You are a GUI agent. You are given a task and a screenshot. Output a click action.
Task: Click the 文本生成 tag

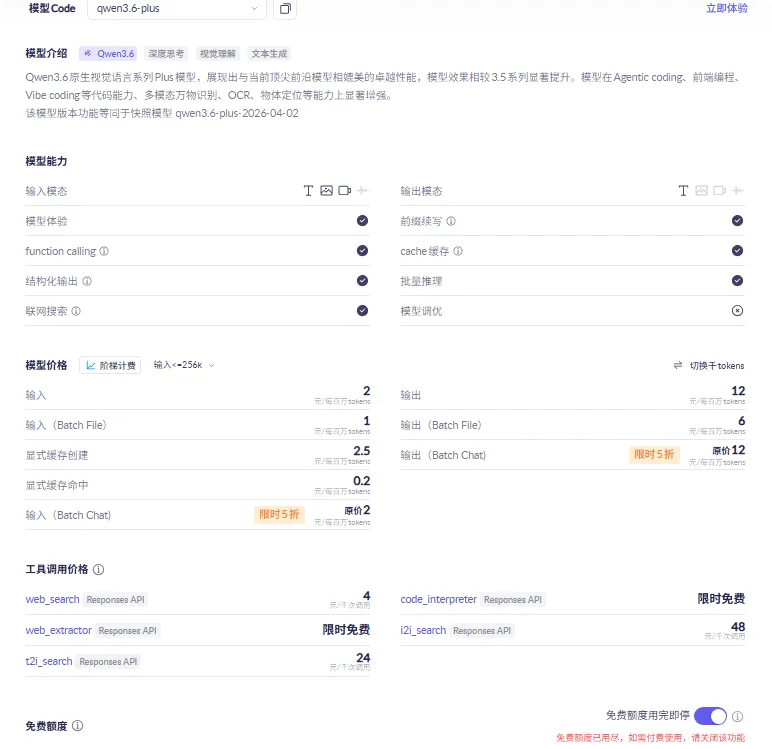(x=269, y=54)
